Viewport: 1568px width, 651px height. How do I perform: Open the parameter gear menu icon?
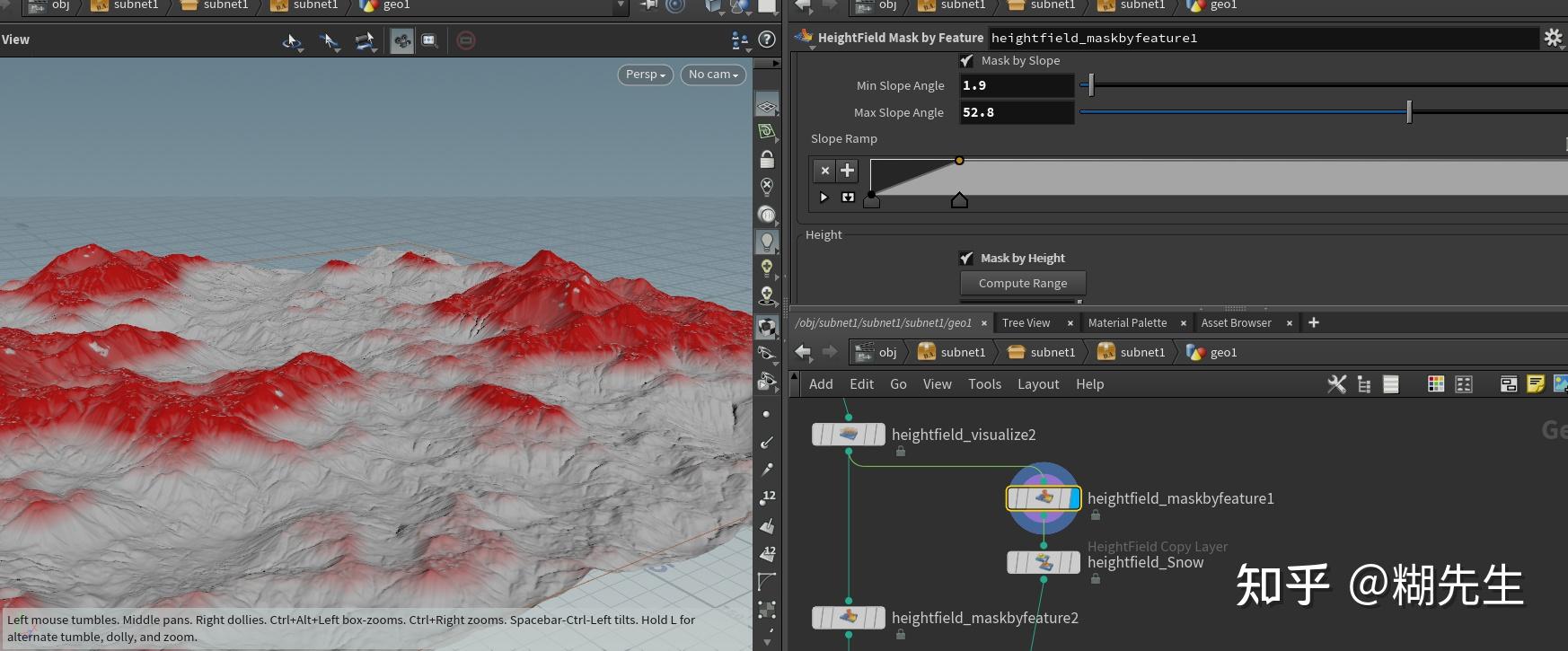point(1553,38)
